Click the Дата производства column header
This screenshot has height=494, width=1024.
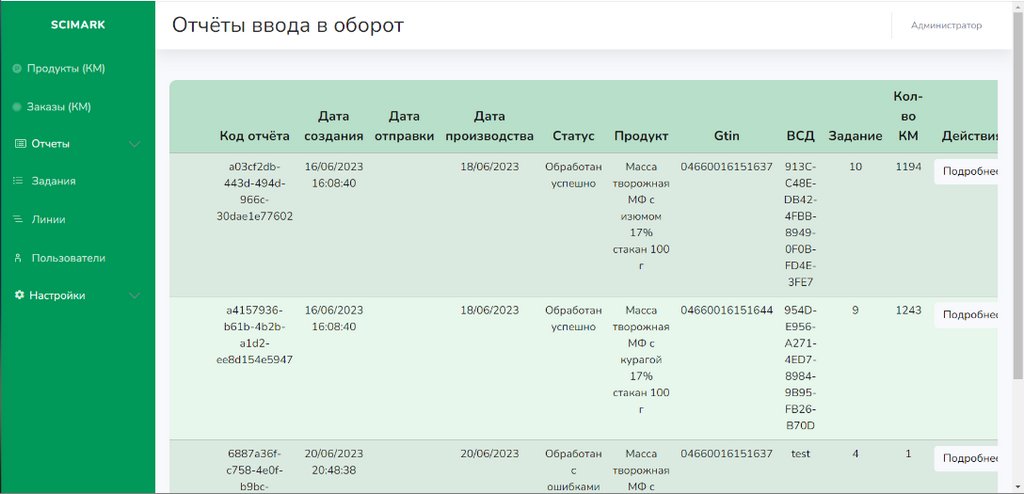(x=489, y=126)
